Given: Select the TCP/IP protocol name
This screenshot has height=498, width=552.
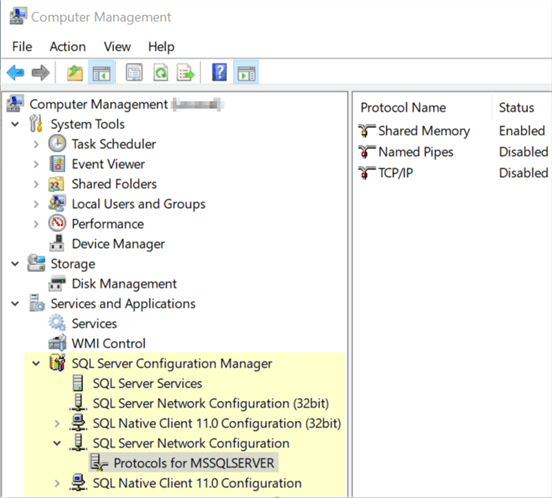Looking at the screenshot, I should (396, 173).
